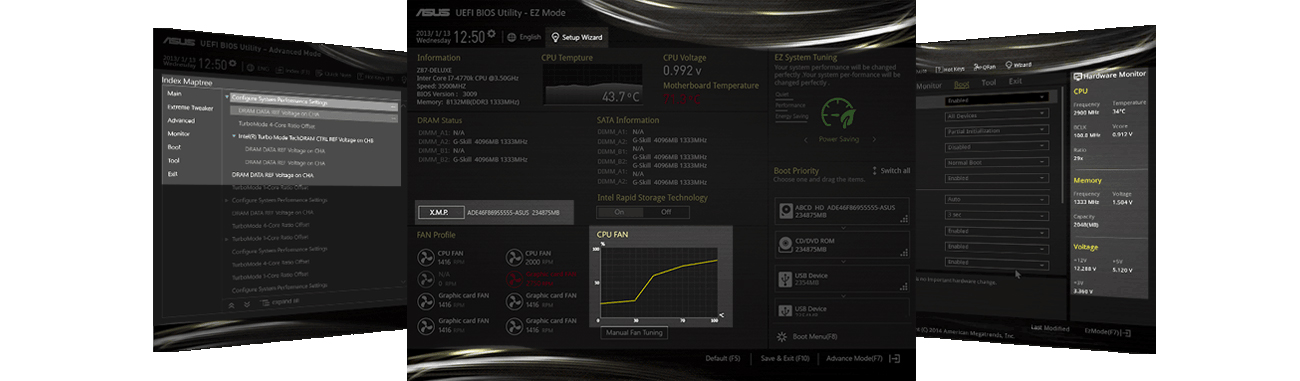Click the CPU FAN 1416 RPM fan icon
Viewport: 1300px width, 381px height.
click(427, 257)
